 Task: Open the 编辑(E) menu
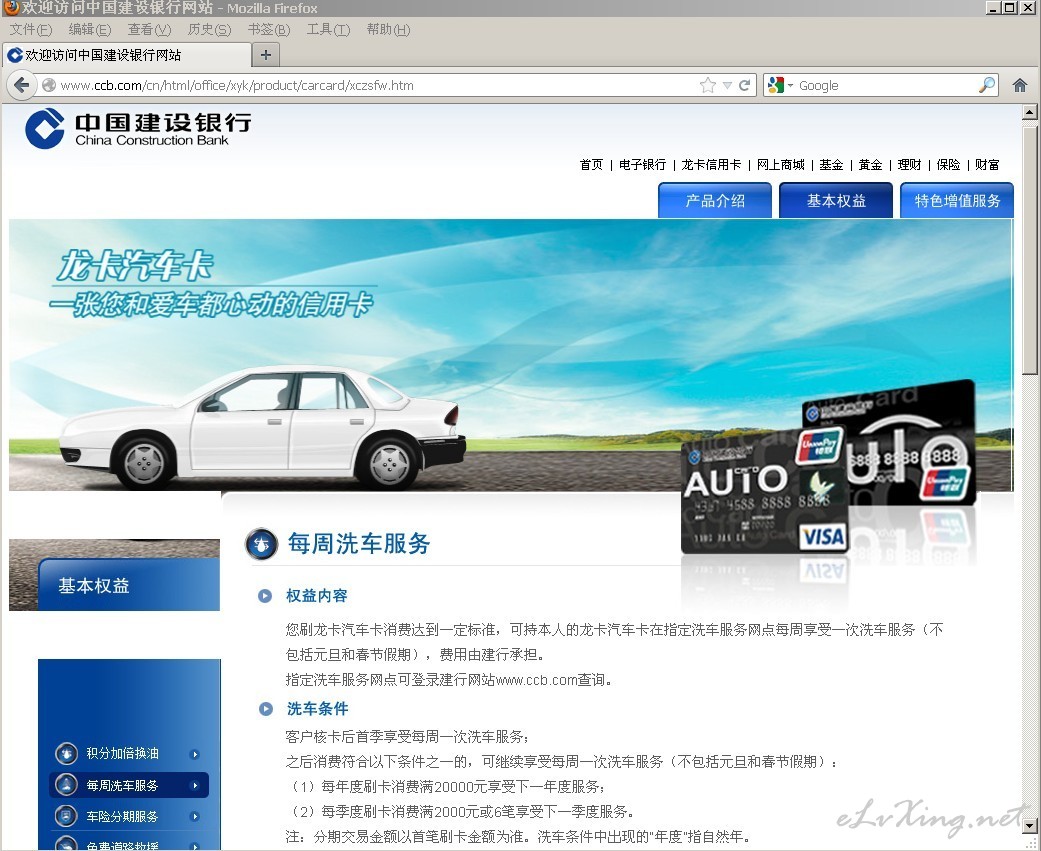(90, 29)
